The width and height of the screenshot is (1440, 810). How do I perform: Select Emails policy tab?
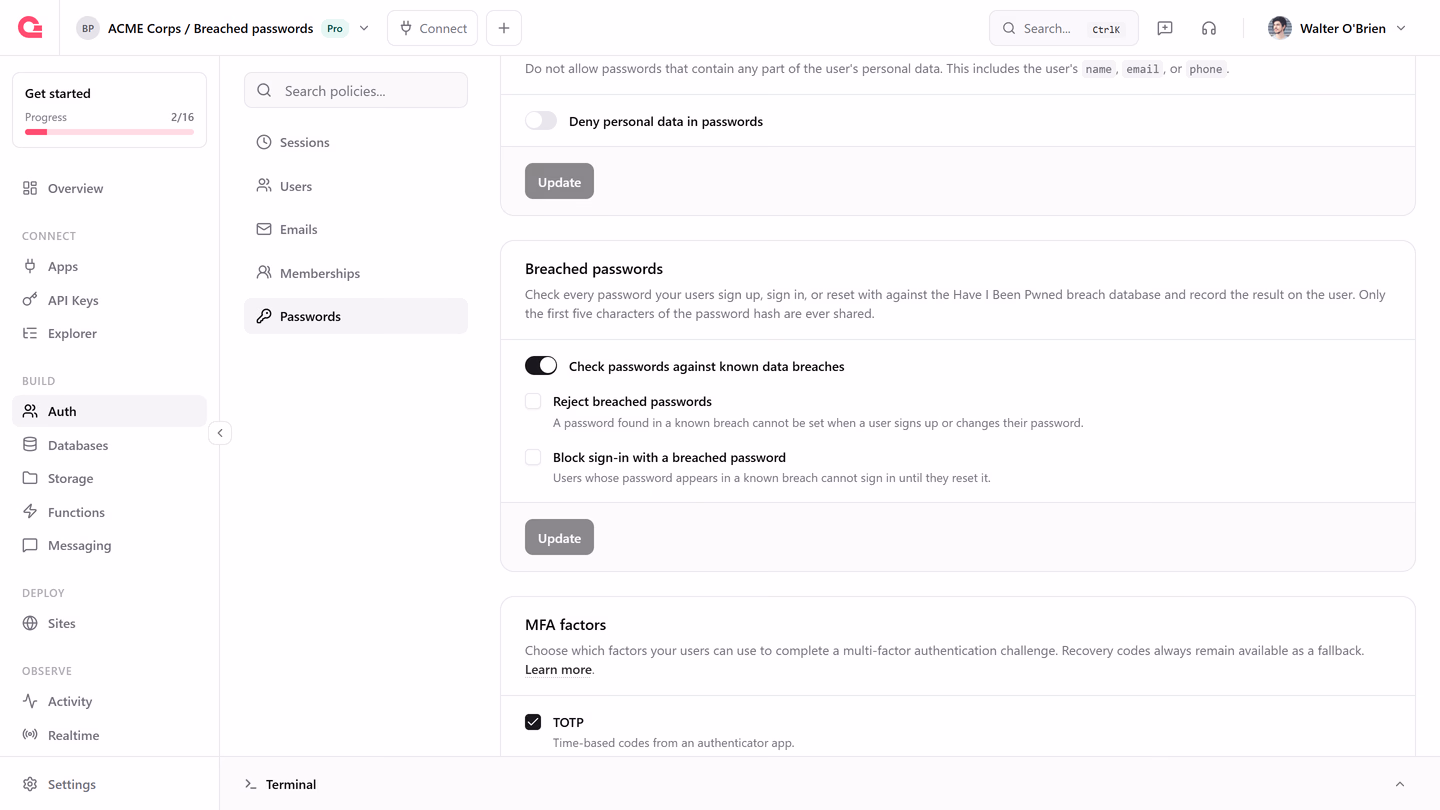coord(356,229)
